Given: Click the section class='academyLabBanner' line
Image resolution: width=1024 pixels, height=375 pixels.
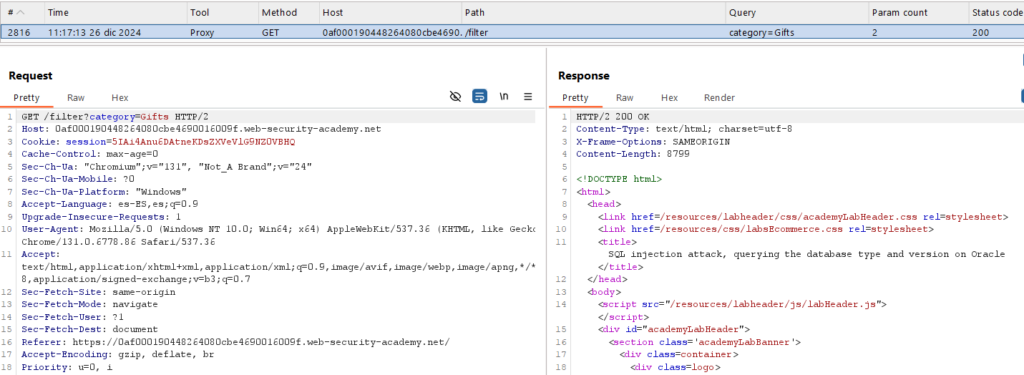Looking at the screenshot, I should (x=705, y=341).
